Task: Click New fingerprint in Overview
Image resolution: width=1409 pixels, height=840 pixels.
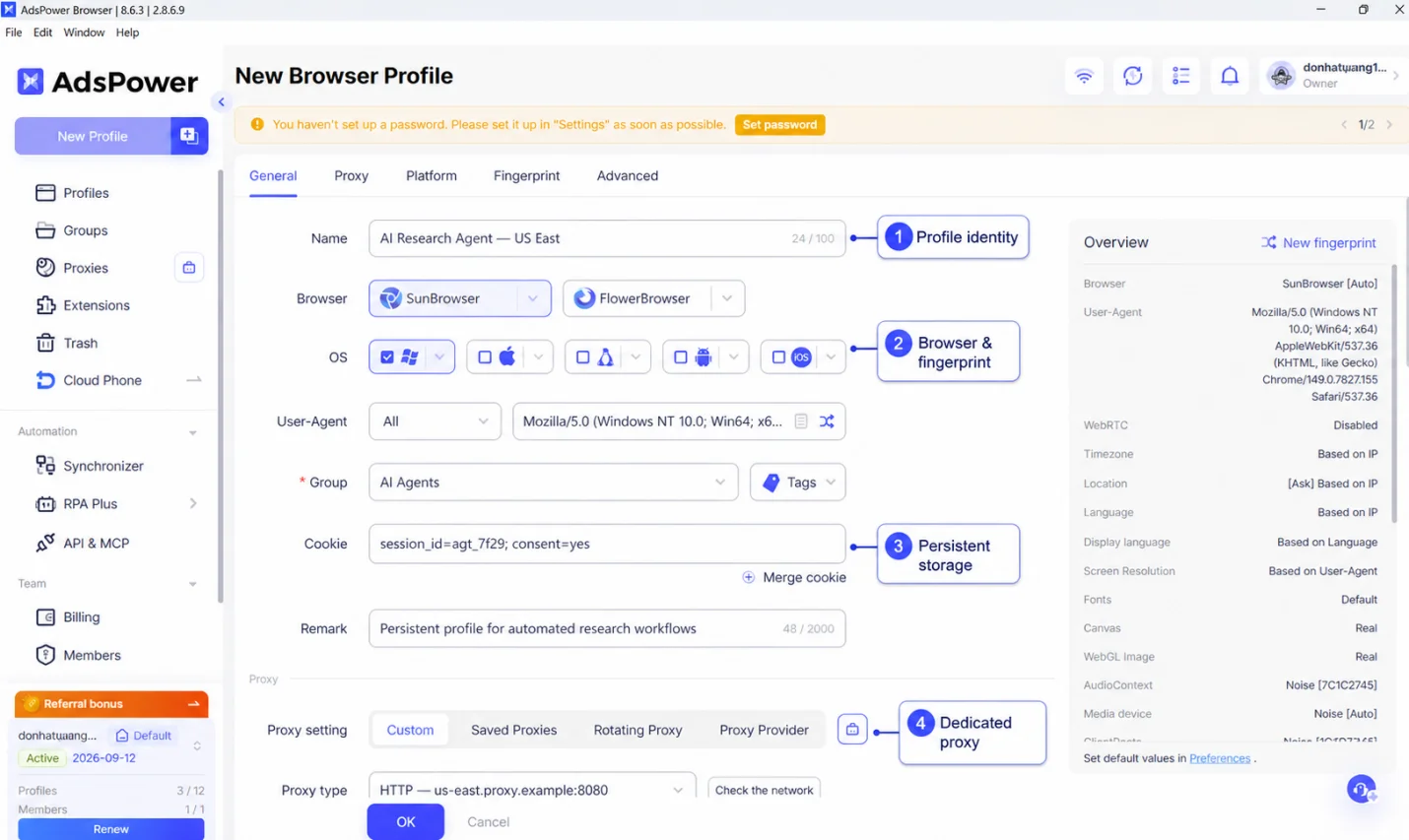Action: click(1318, 242)
